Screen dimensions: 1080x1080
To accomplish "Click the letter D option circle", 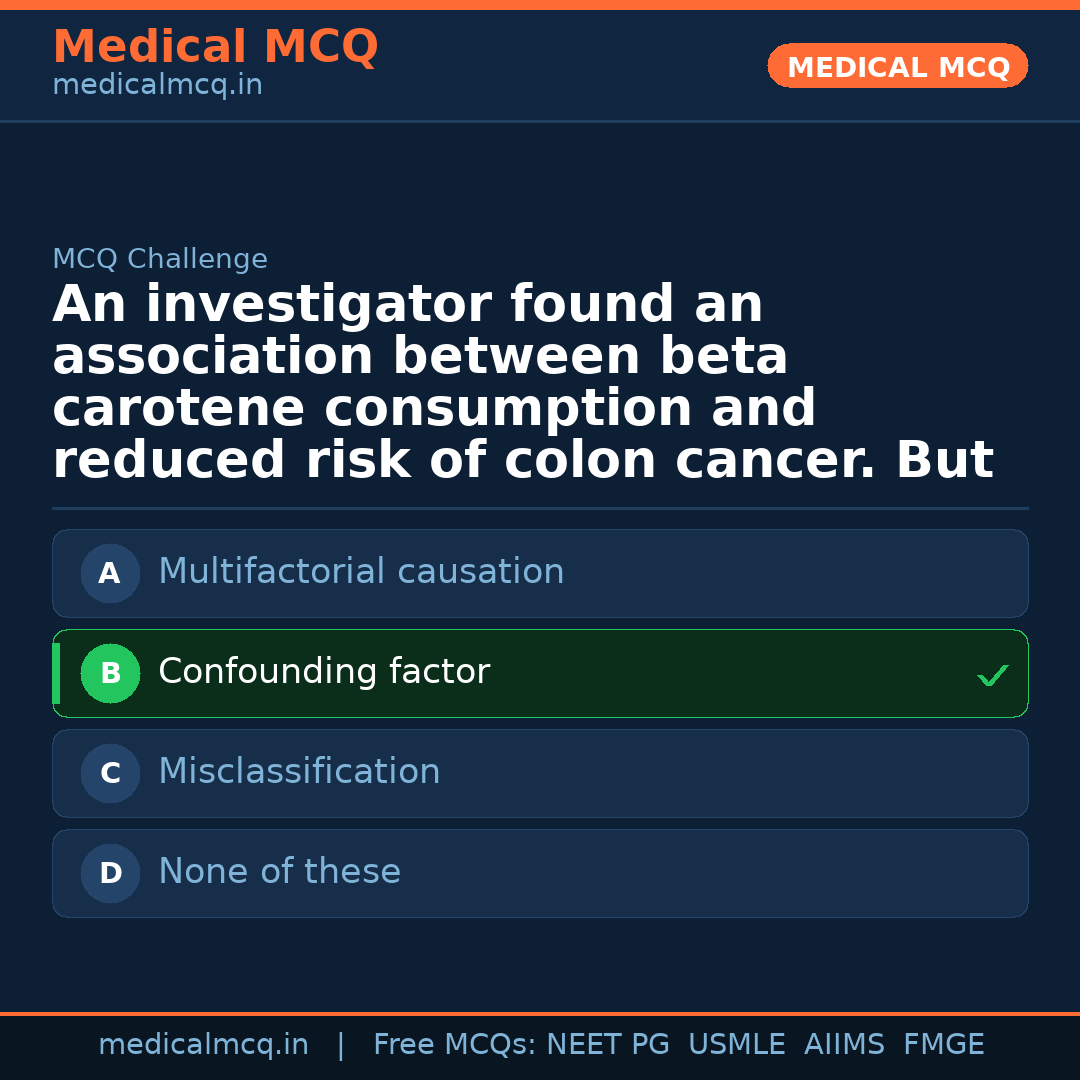I will [x=110, y=873].
